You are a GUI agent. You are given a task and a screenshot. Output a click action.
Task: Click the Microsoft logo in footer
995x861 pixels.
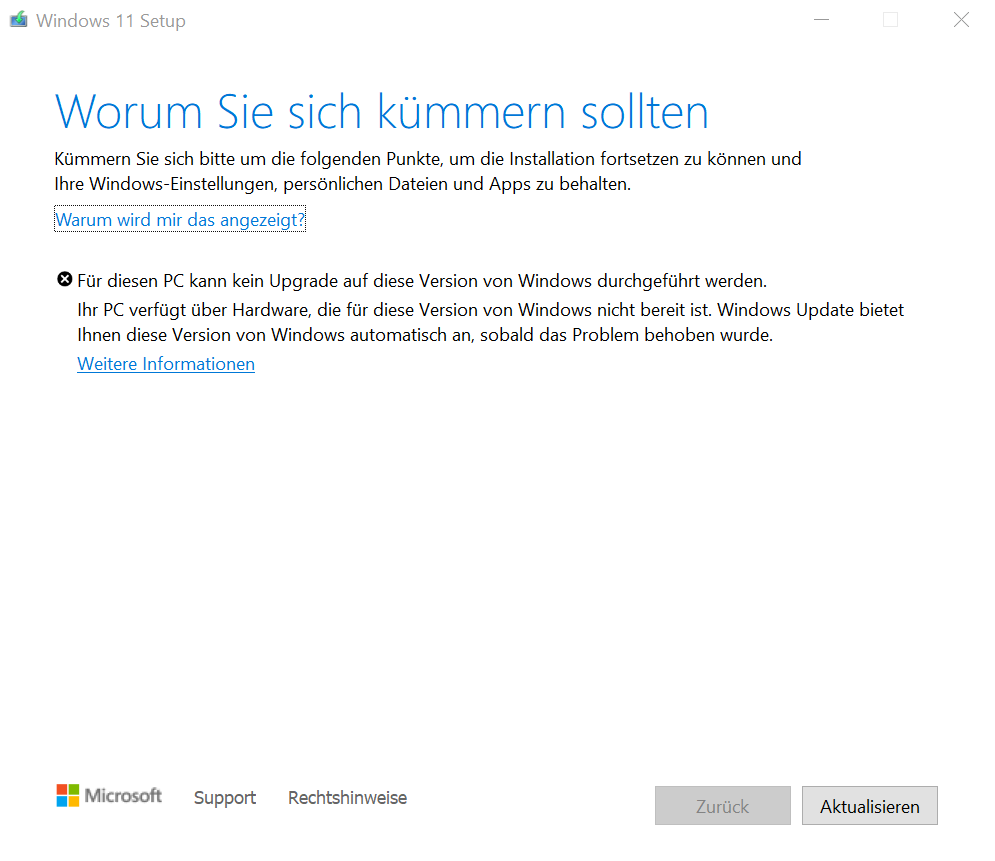(x=109, y=796)
